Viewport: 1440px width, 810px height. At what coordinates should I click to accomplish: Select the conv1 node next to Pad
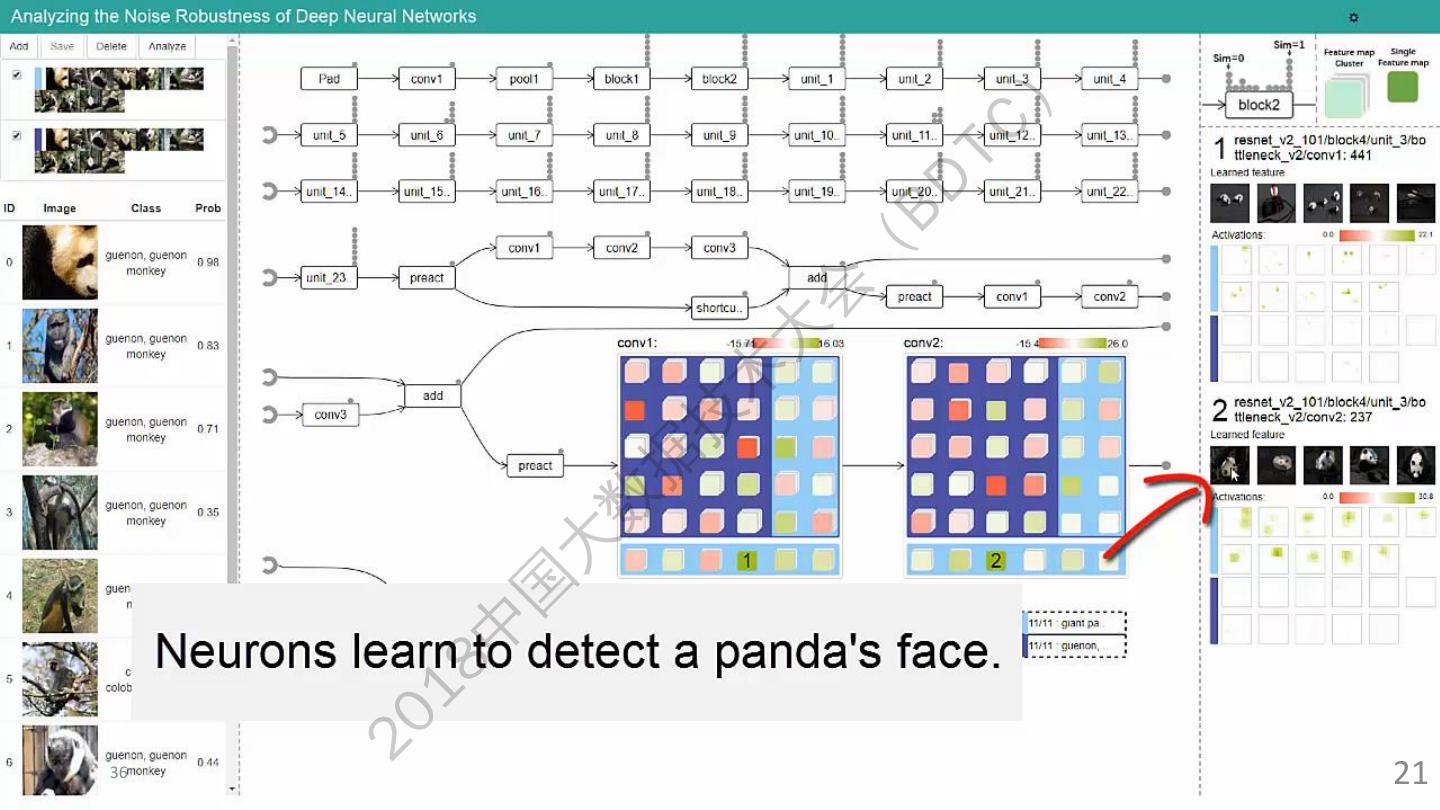pos(427,79)
